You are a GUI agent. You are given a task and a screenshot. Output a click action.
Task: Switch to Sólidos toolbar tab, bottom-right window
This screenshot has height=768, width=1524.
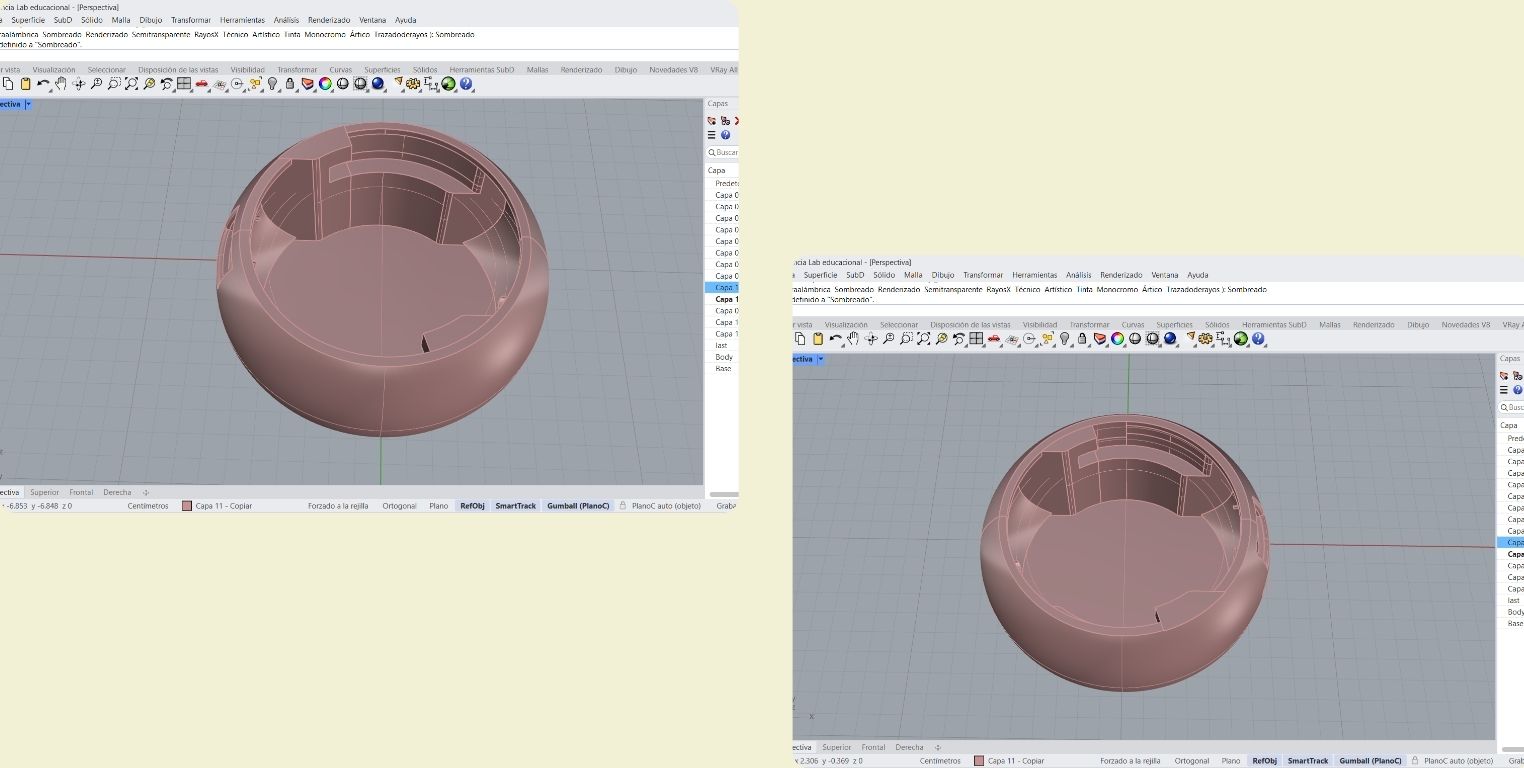[1217, 325]
